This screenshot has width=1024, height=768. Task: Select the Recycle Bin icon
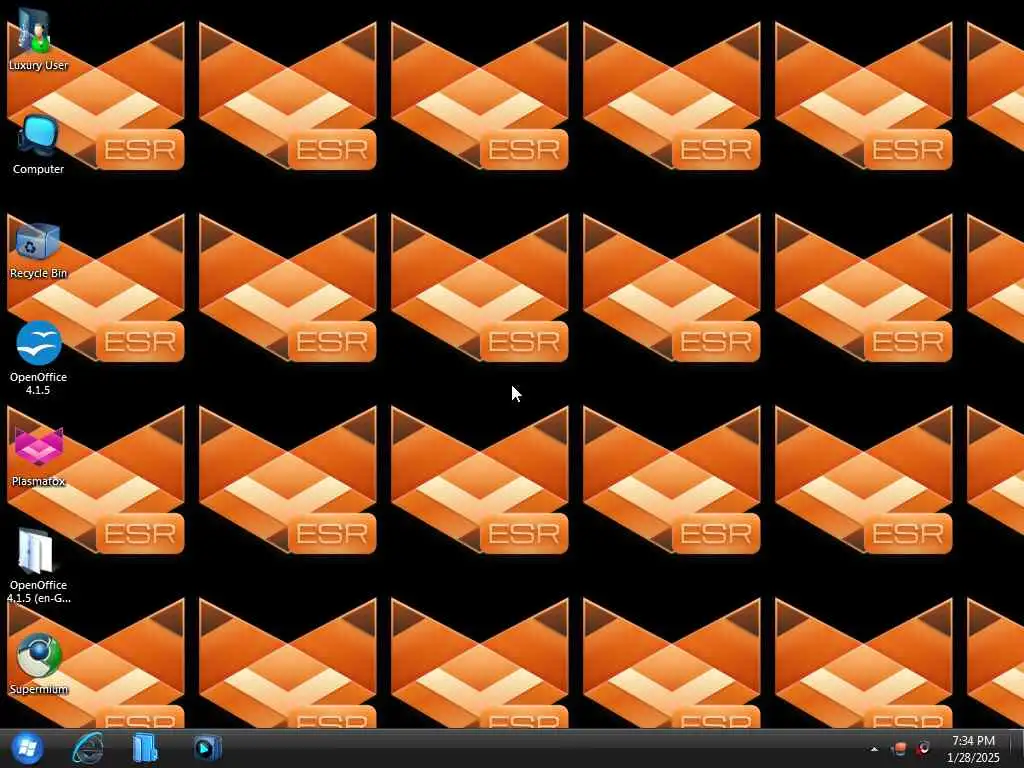(x=38, y=251)
